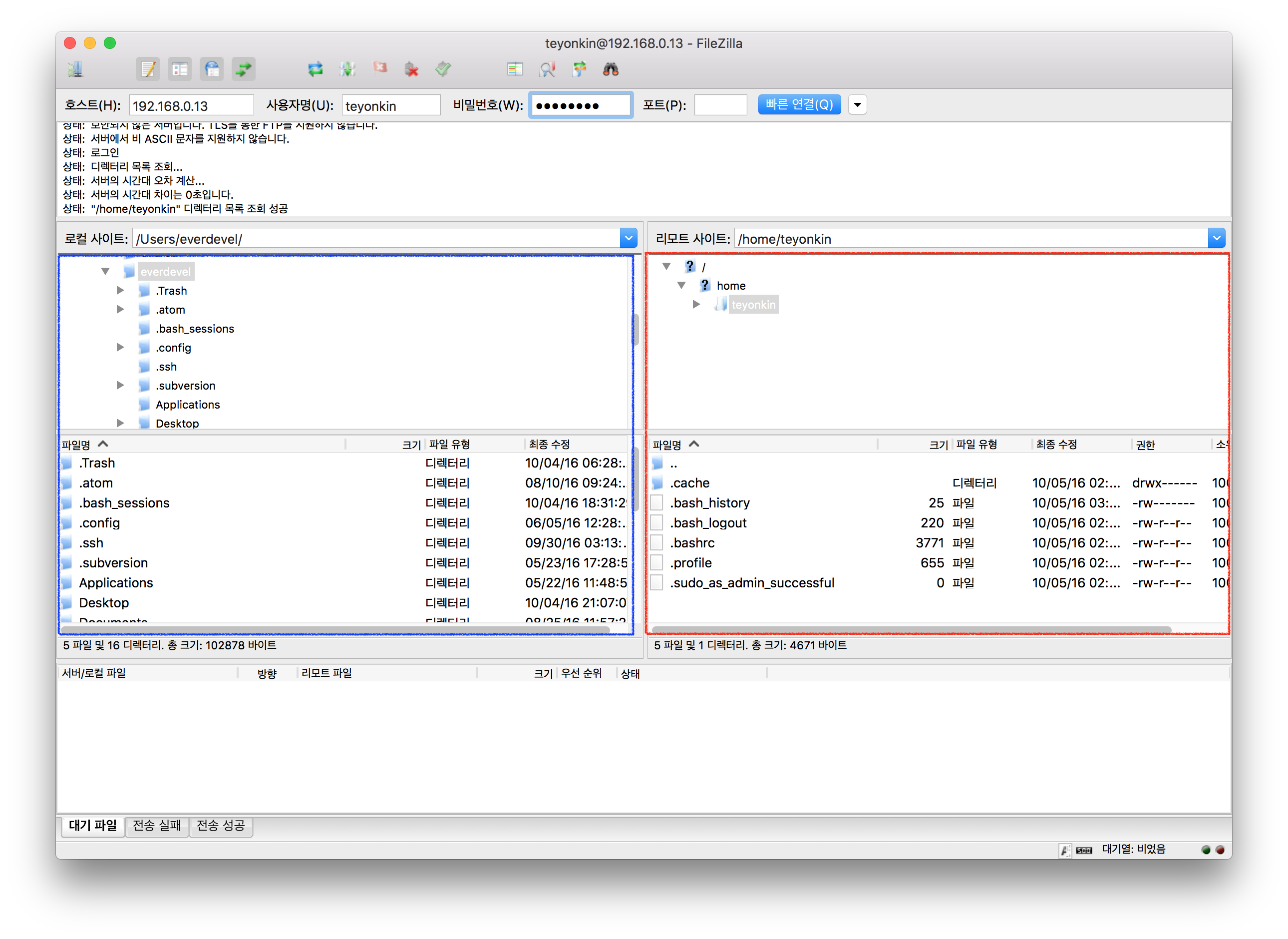Click the root '/' question-mark icon
This screenshot has height=939, width=1288.
(x=690, y=266)
